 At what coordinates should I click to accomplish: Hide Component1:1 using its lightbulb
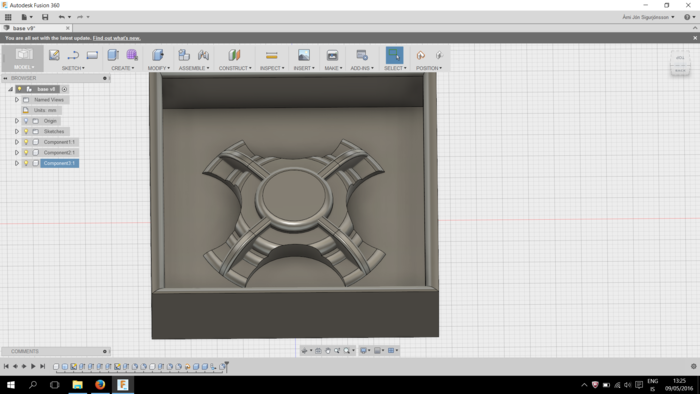[26, 142]
